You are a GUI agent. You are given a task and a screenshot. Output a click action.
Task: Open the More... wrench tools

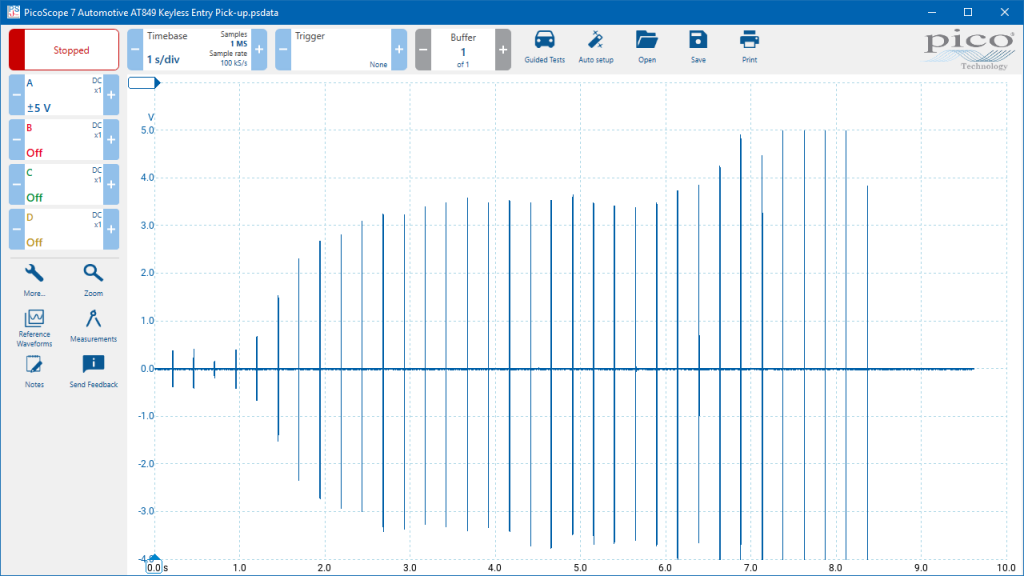(x=34, y=280)
